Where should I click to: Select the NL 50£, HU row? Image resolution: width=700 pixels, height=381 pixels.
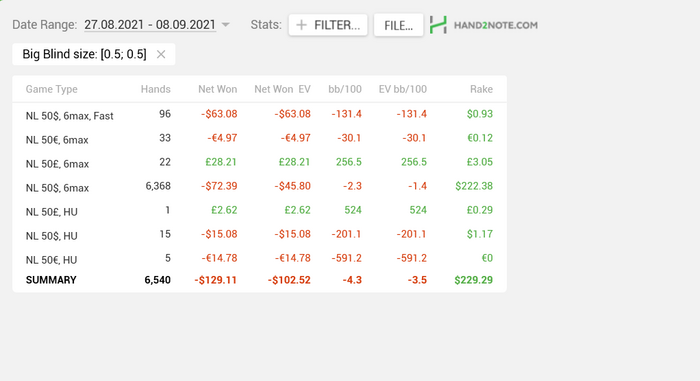259,211
